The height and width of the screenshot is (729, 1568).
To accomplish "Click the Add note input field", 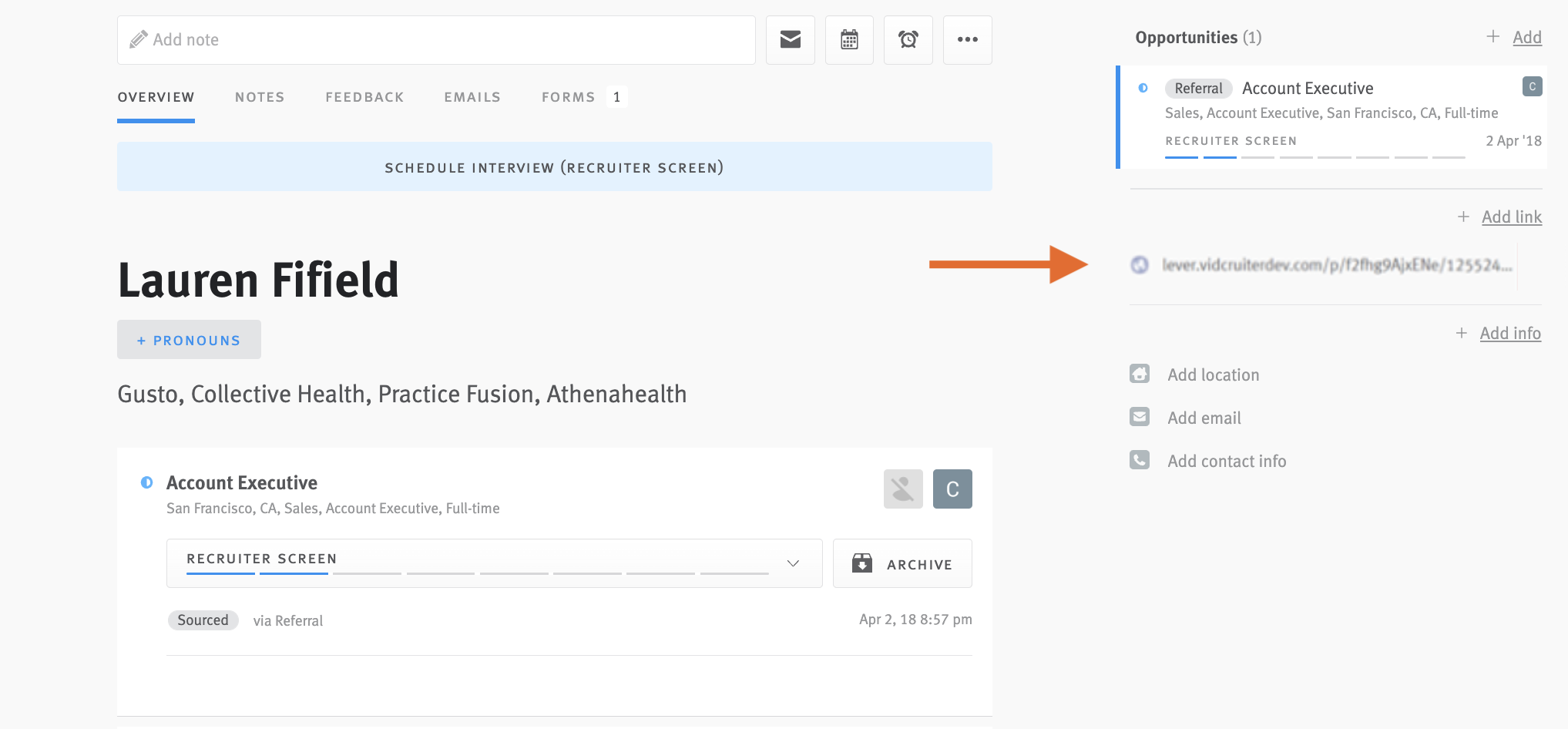I will [x=435, y=39].
